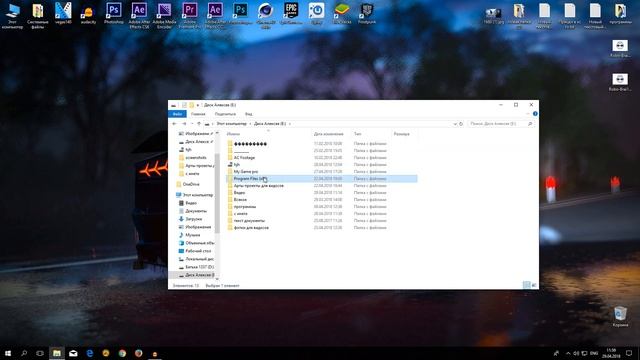Image resolution: width=640 pixels, height=360 pixels.
Task: Open the upper Robo-Brain desktop file
Action: 620,48
